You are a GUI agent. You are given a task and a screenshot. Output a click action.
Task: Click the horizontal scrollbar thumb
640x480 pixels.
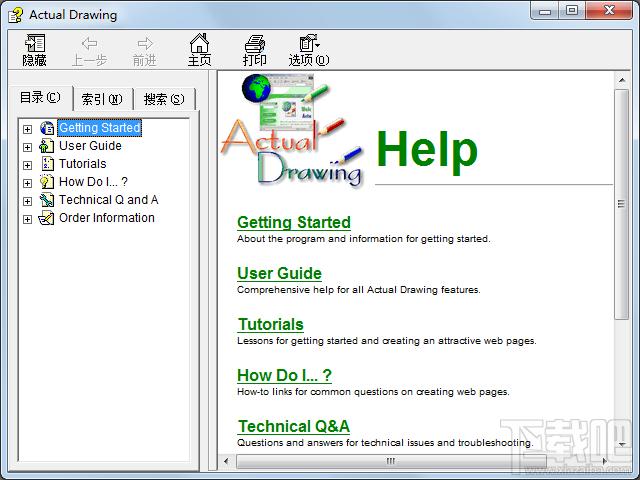click(x=391, y=461)
